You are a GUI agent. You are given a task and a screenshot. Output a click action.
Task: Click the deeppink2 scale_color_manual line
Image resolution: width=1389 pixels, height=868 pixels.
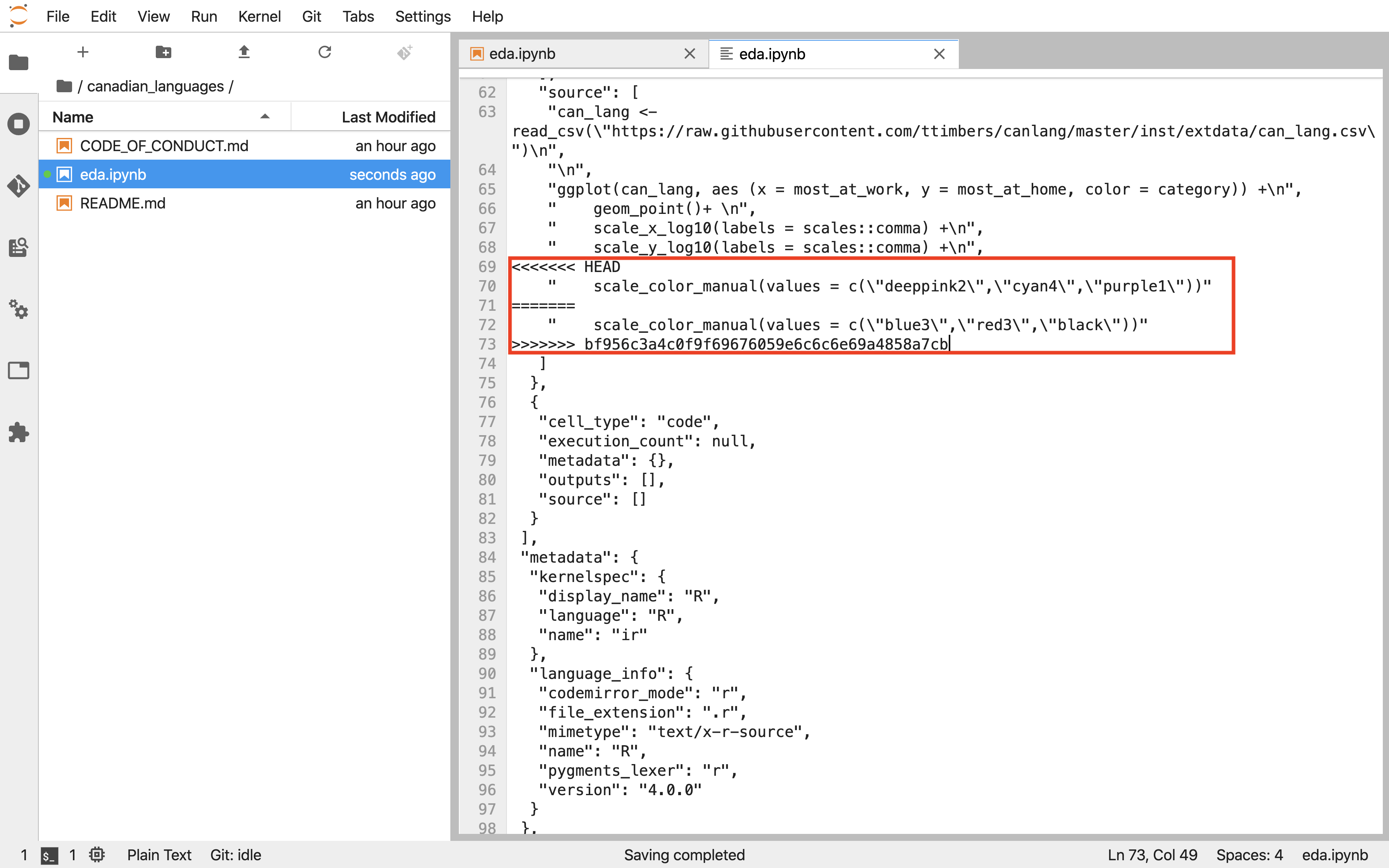point(879,286)
